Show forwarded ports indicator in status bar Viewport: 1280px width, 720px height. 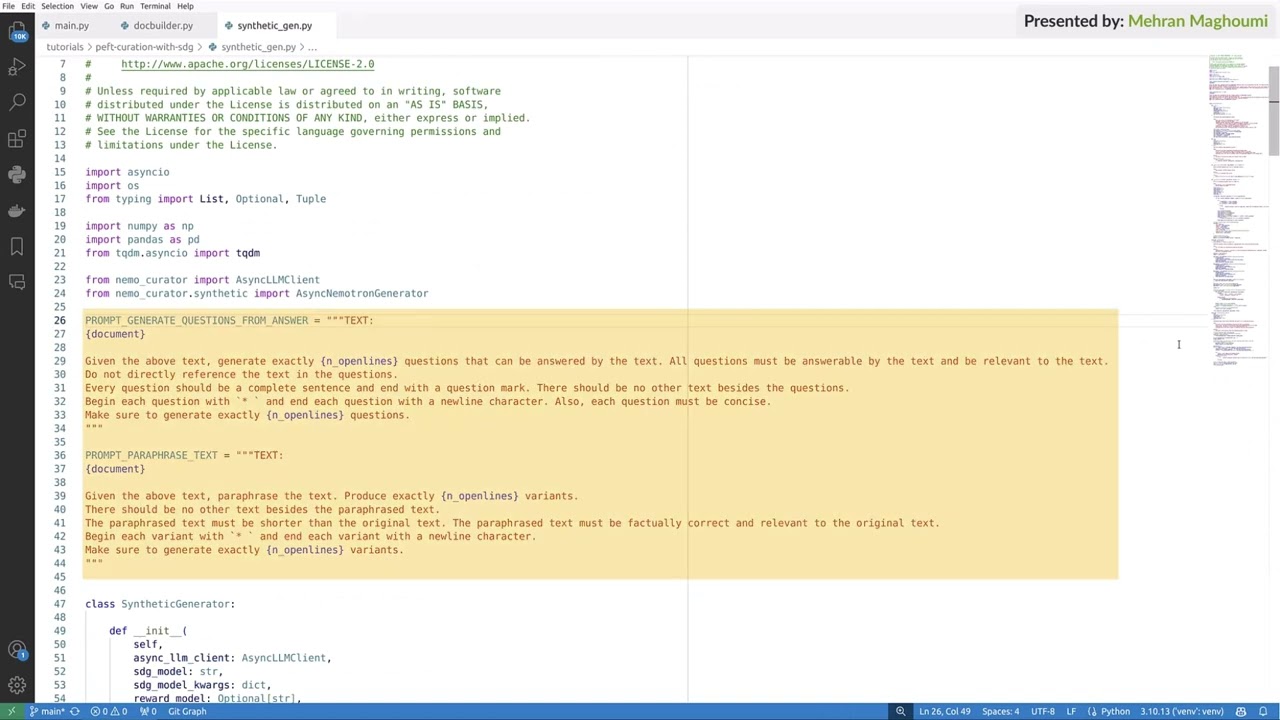click(x=147, y=711)
